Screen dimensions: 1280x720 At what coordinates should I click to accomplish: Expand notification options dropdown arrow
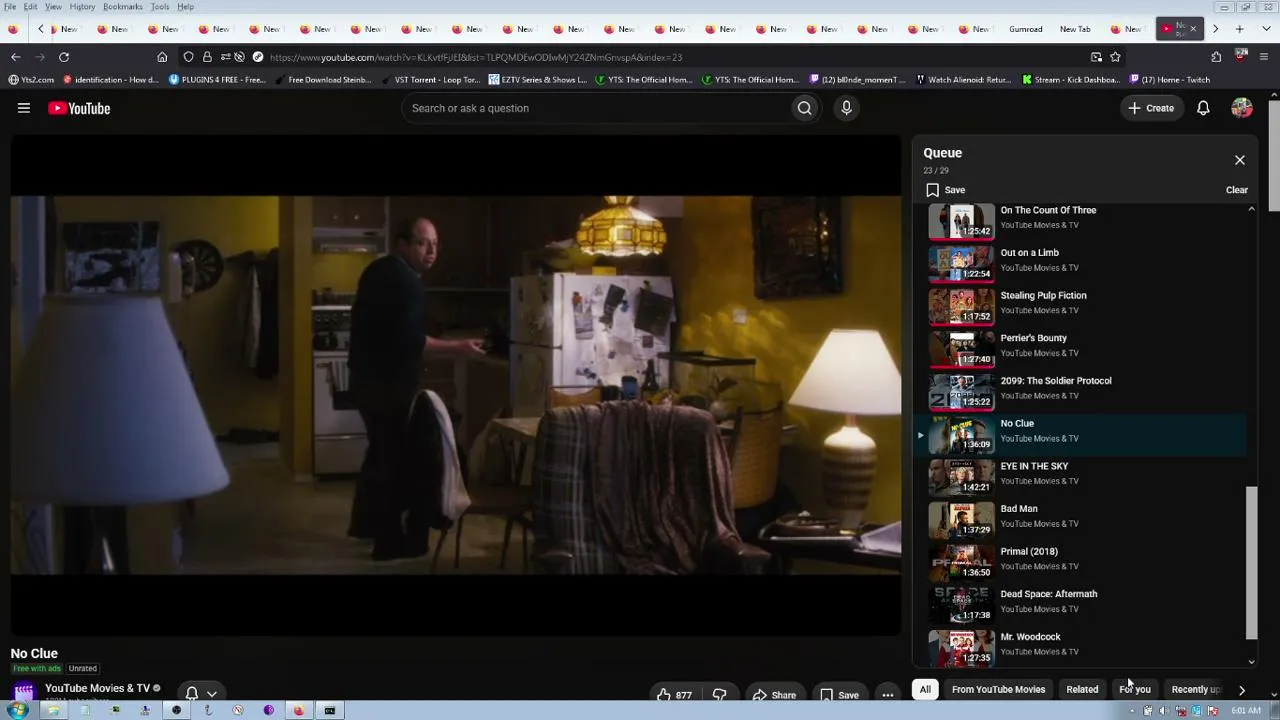[212, 693]
